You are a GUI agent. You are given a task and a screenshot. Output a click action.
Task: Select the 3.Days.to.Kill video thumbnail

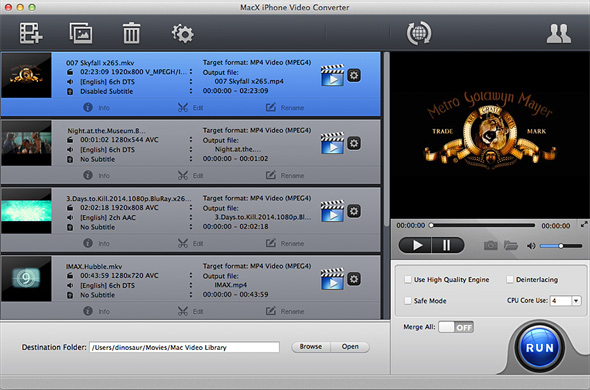[26, 211]
